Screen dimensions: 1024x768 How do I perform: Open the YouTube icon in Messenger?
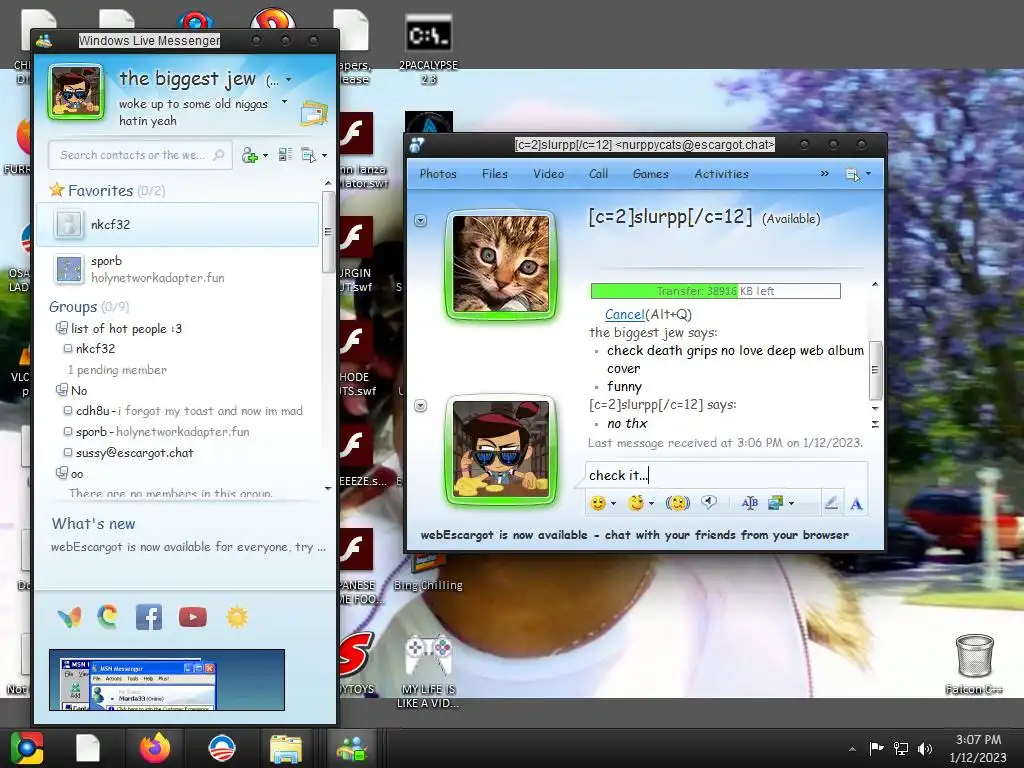tap(193, 617)
